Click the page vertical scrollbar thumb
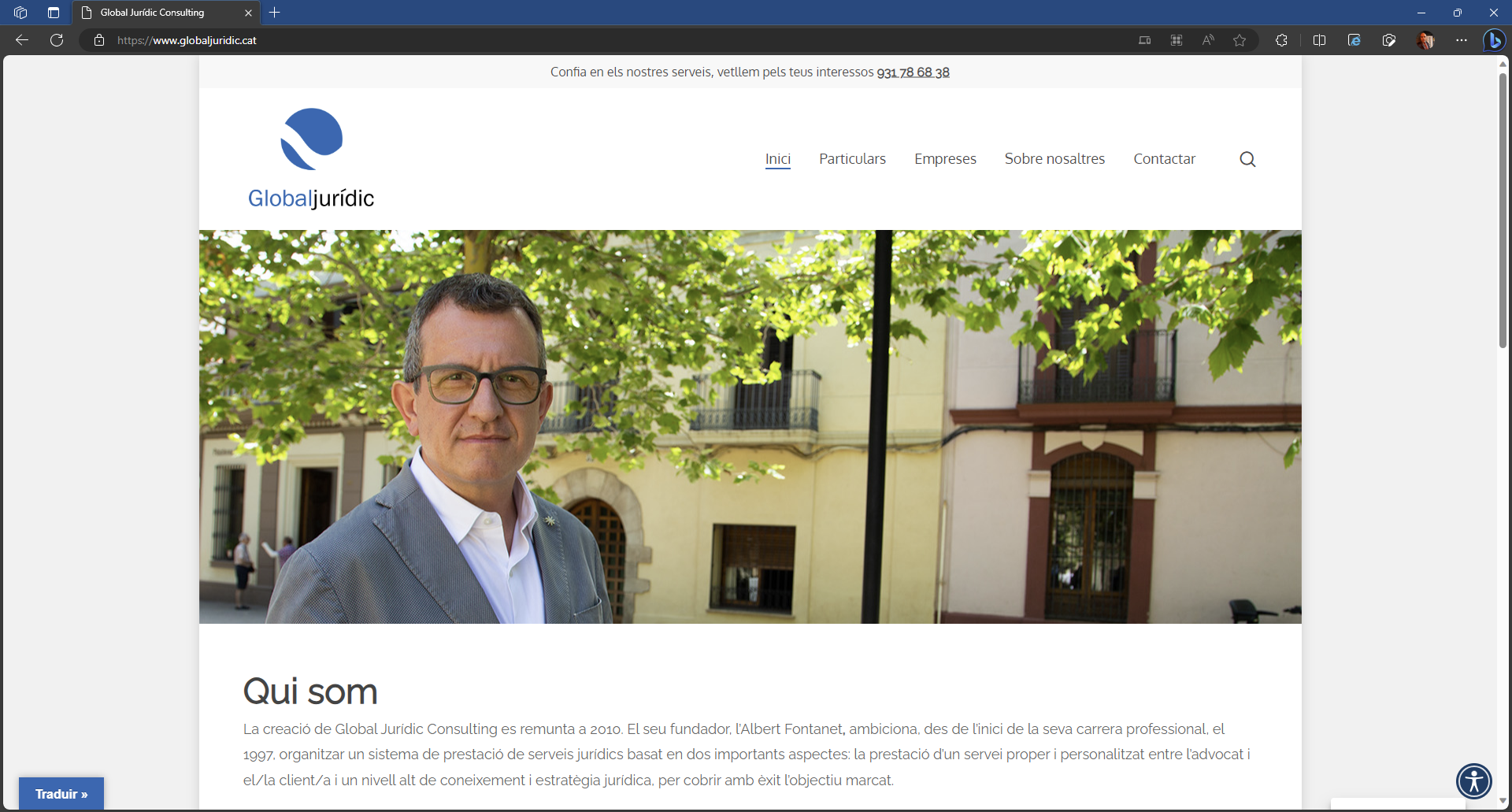The height and width of the screenshot is (812, 1512). tap(1503, 209)
